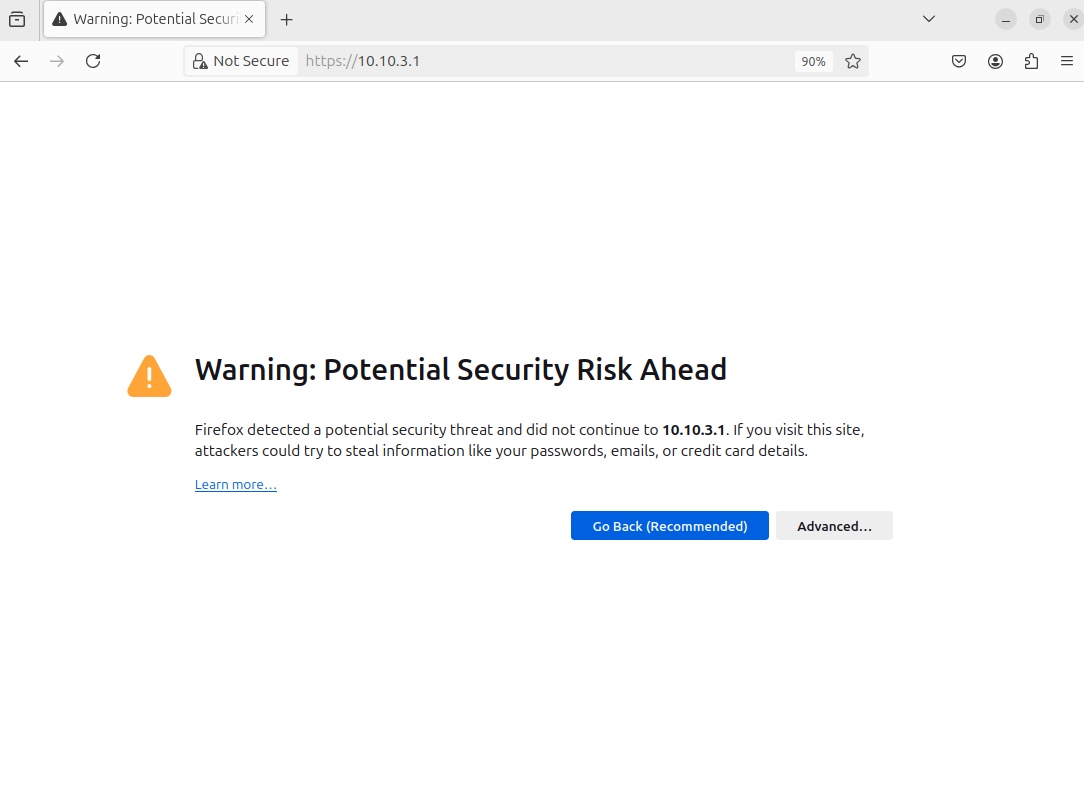Open the Firefox View icon in the tab bar
This screenshot has height=787, width=1084.
coord(17,19)
